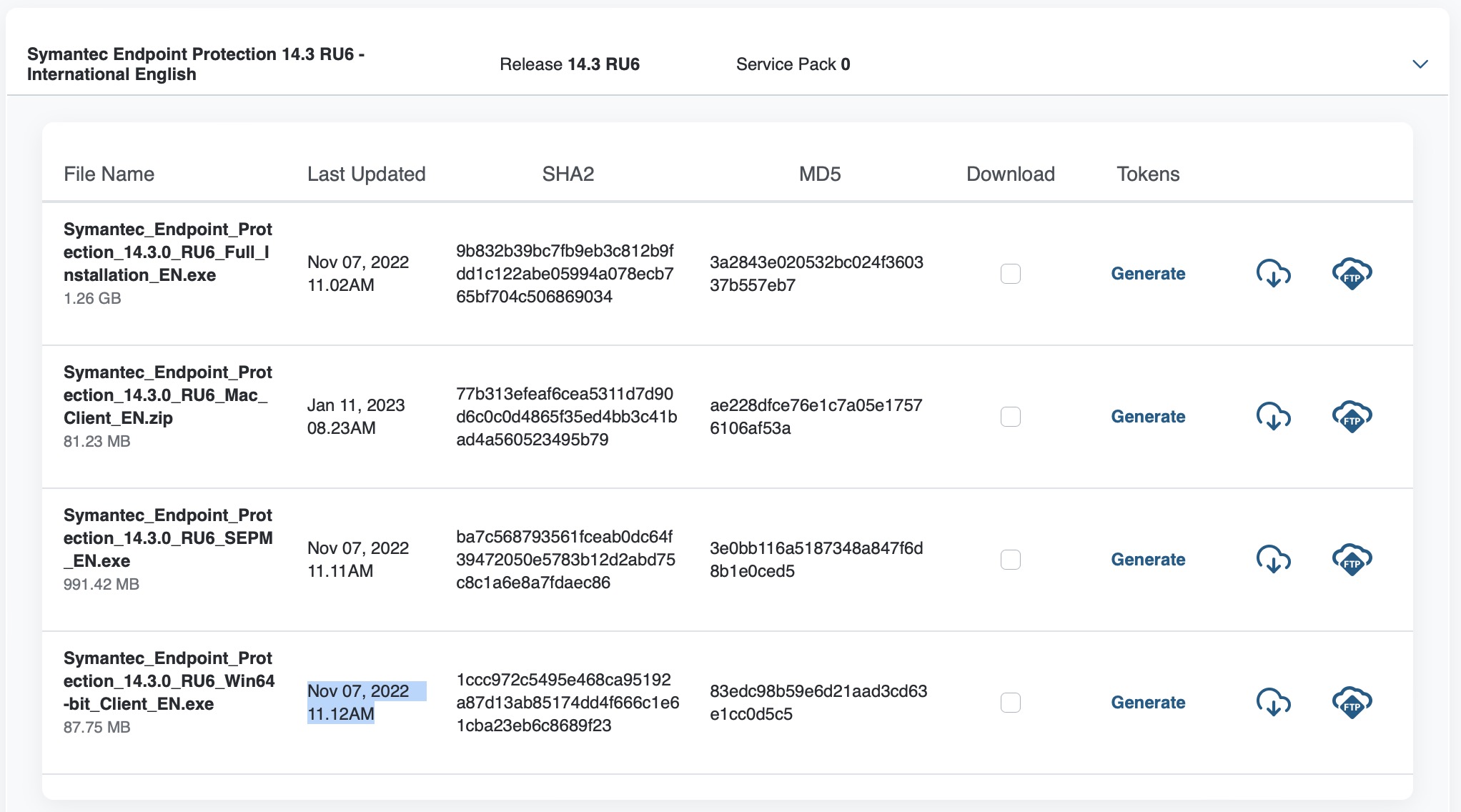Screen dimensions: 1461x812
Task: Click the 81.23 MB file size
Action: pyautogui.click(x=97, y=441)
